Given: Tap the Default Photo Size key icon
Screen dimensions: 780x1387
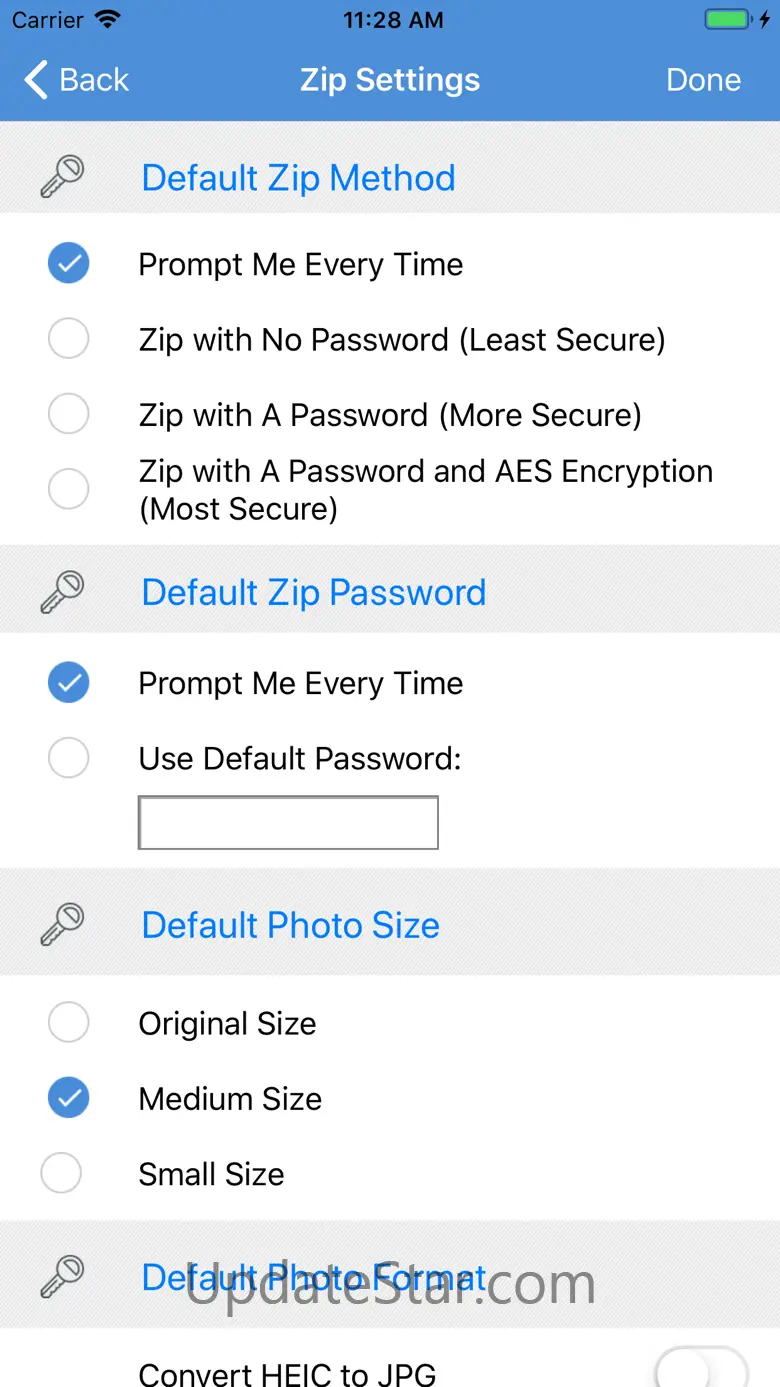Looking at the screenshot, I should [62, 925].
